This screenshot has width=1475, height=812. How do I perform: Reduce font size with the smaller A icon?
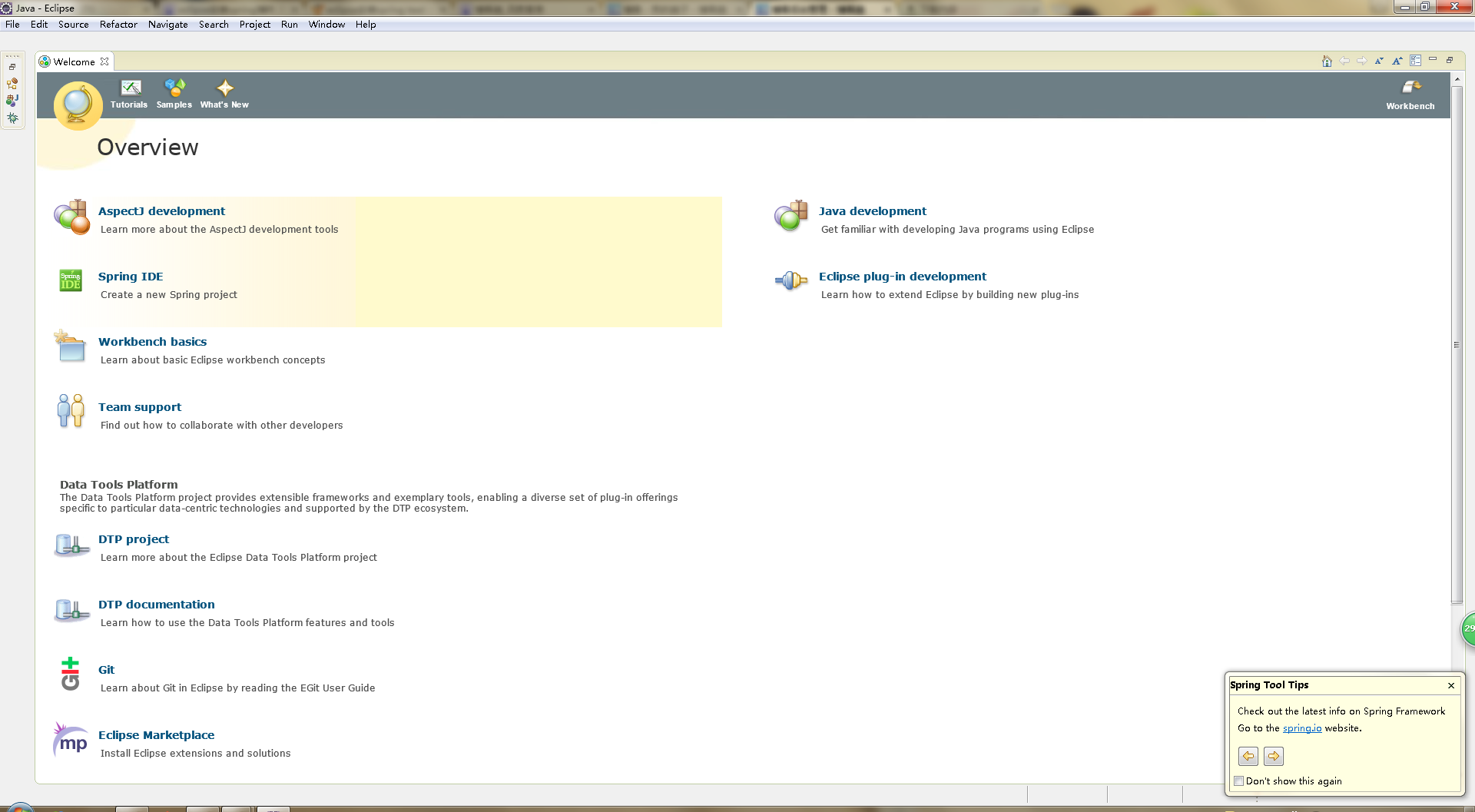(1379, 61)
